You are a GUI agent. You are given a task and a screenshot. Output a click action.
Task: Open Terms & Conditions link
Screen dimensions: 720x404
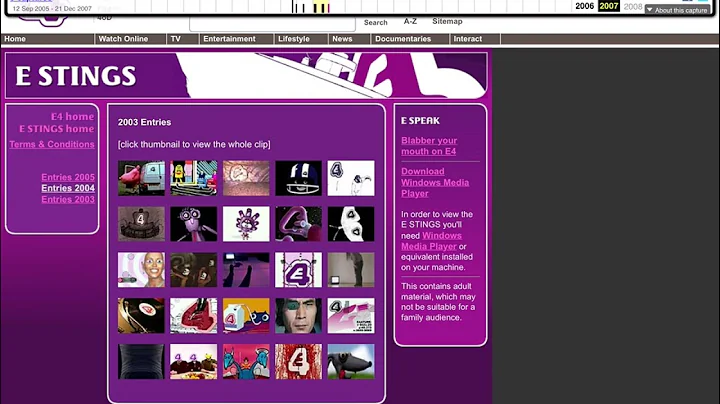52,144
